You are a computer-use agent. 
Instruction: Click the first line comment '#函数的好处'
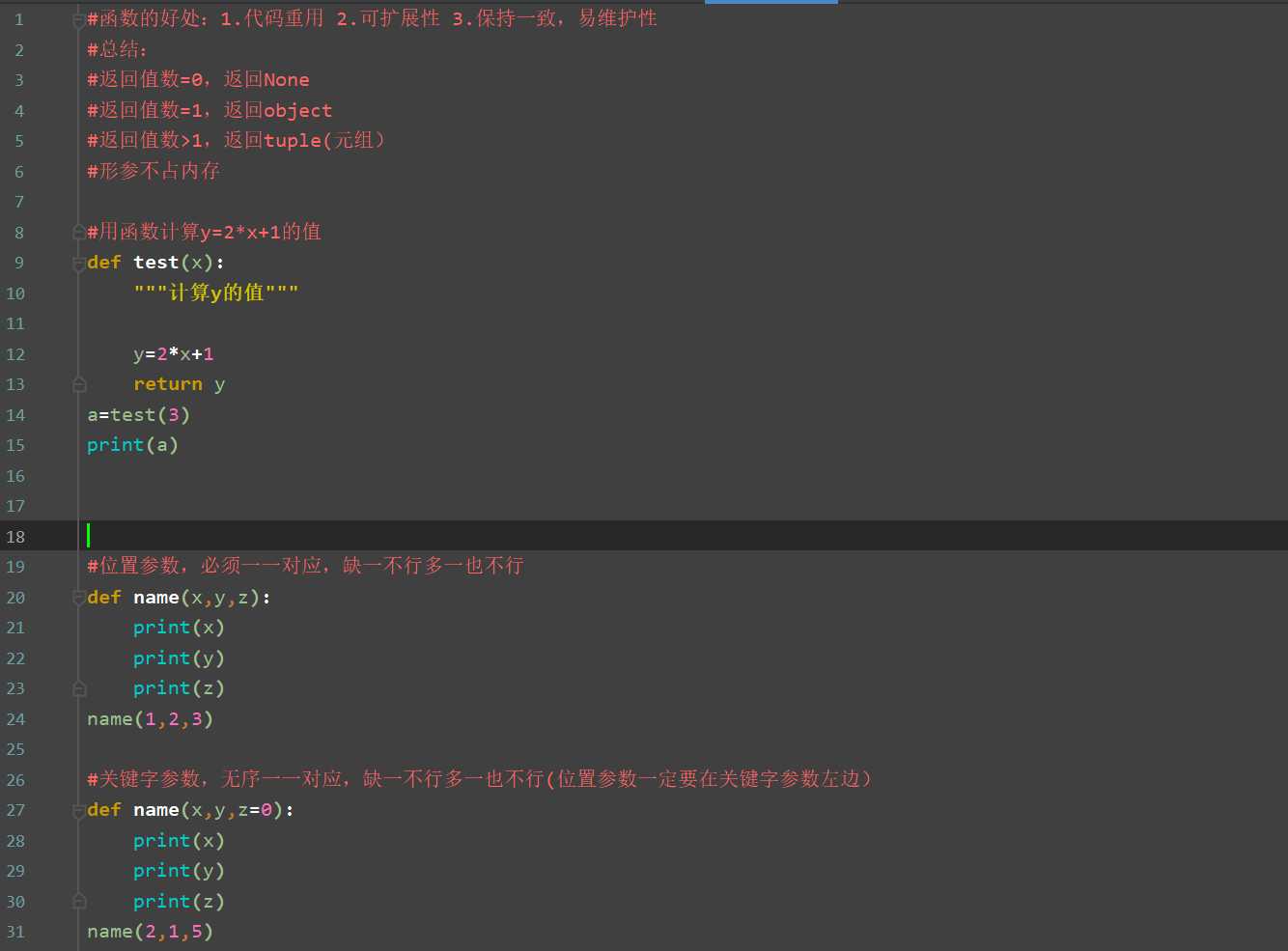coord(372,19)
